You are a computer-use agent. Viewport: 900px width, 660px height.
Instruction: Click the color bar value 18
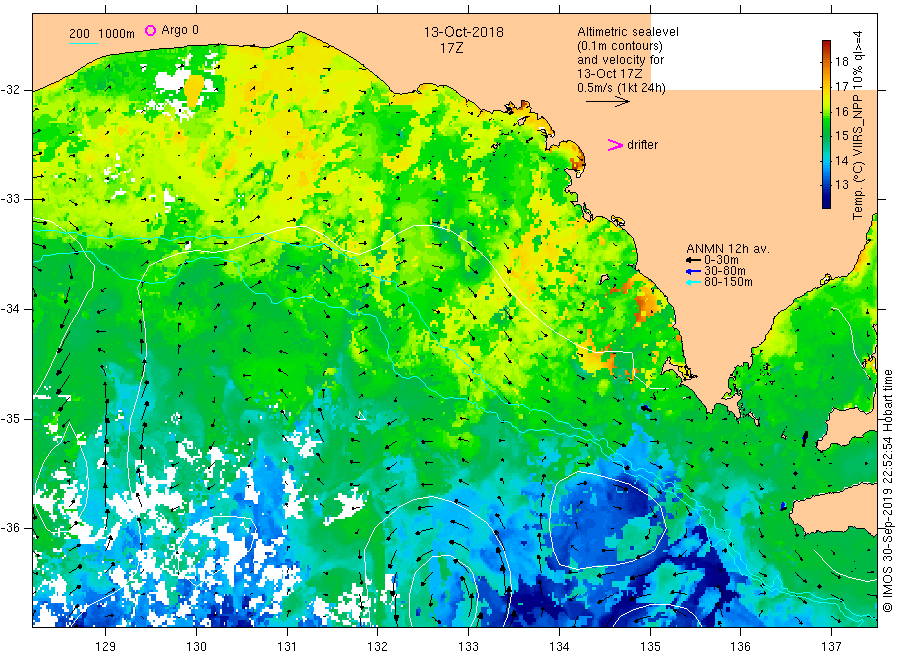point(841,62)
